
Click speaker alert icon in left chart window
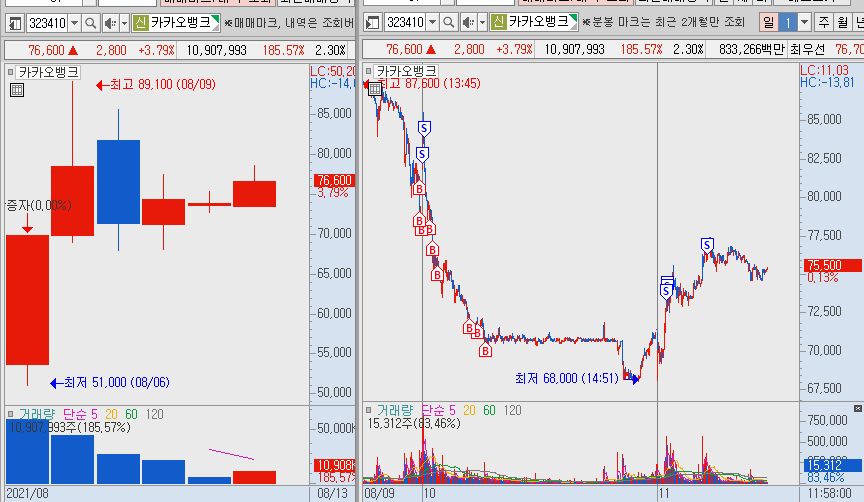pyautogui.click(x=111, y=23)
